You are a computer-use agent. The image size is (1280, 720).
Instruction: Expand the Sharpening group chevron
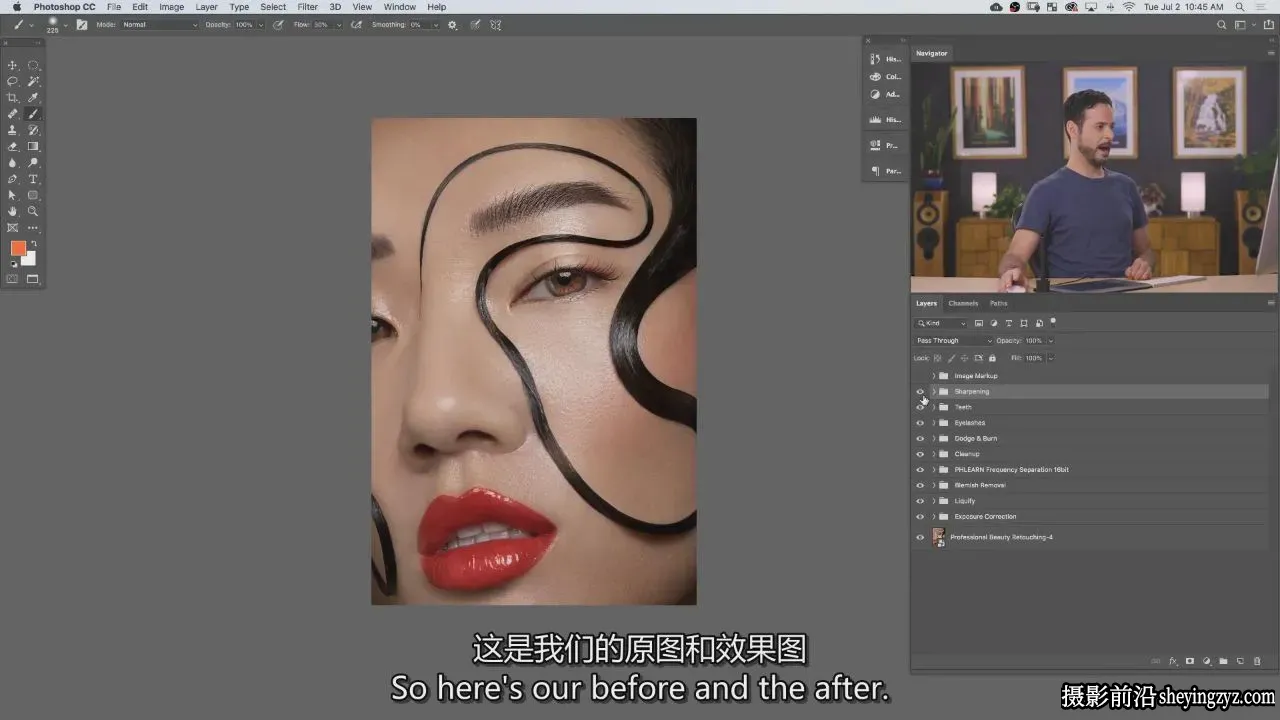click(934, 391)
